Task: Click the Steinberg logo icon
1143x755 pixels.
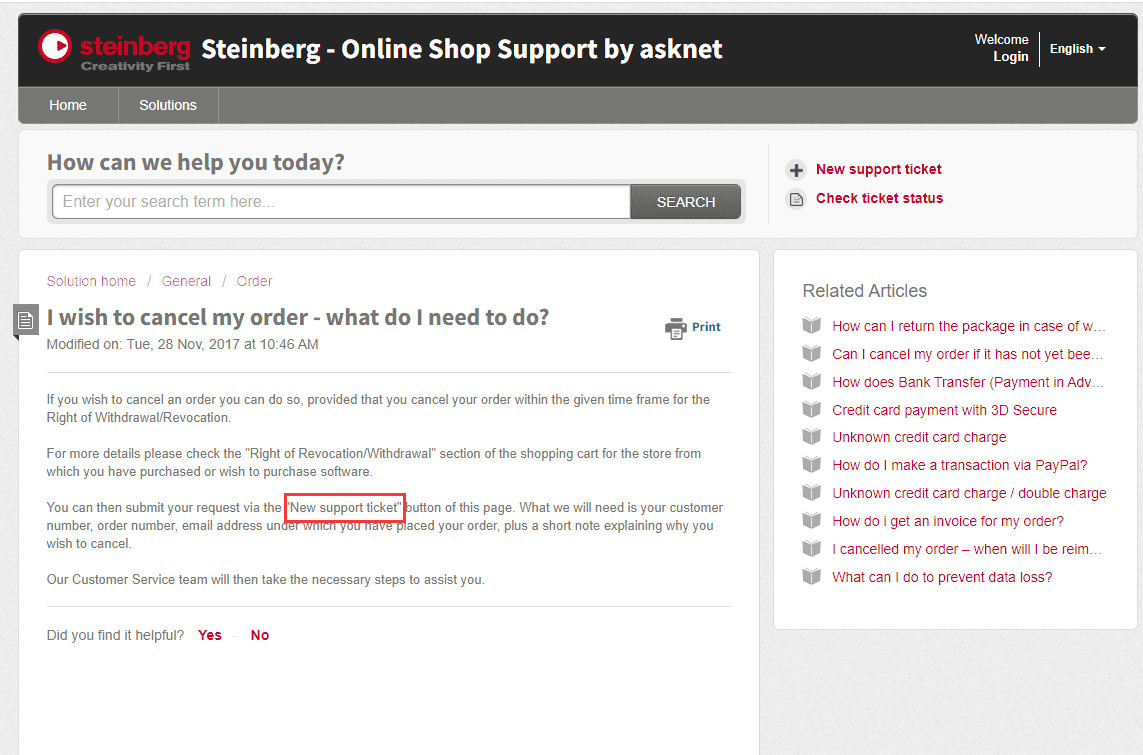Action: (x=55, y=47)
